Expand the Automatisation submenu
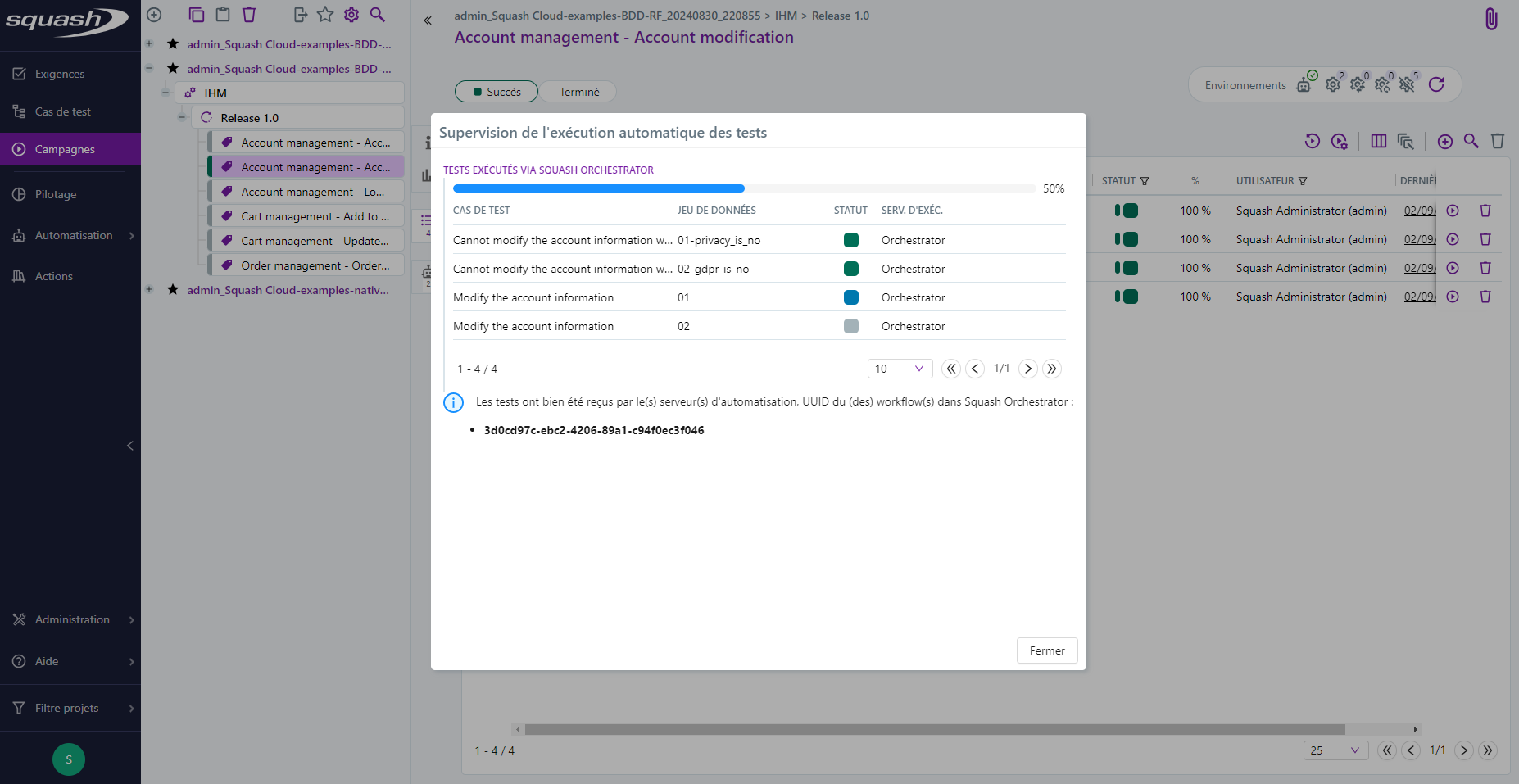Screen dimensions: 1519x784 [x=131, y=236]
